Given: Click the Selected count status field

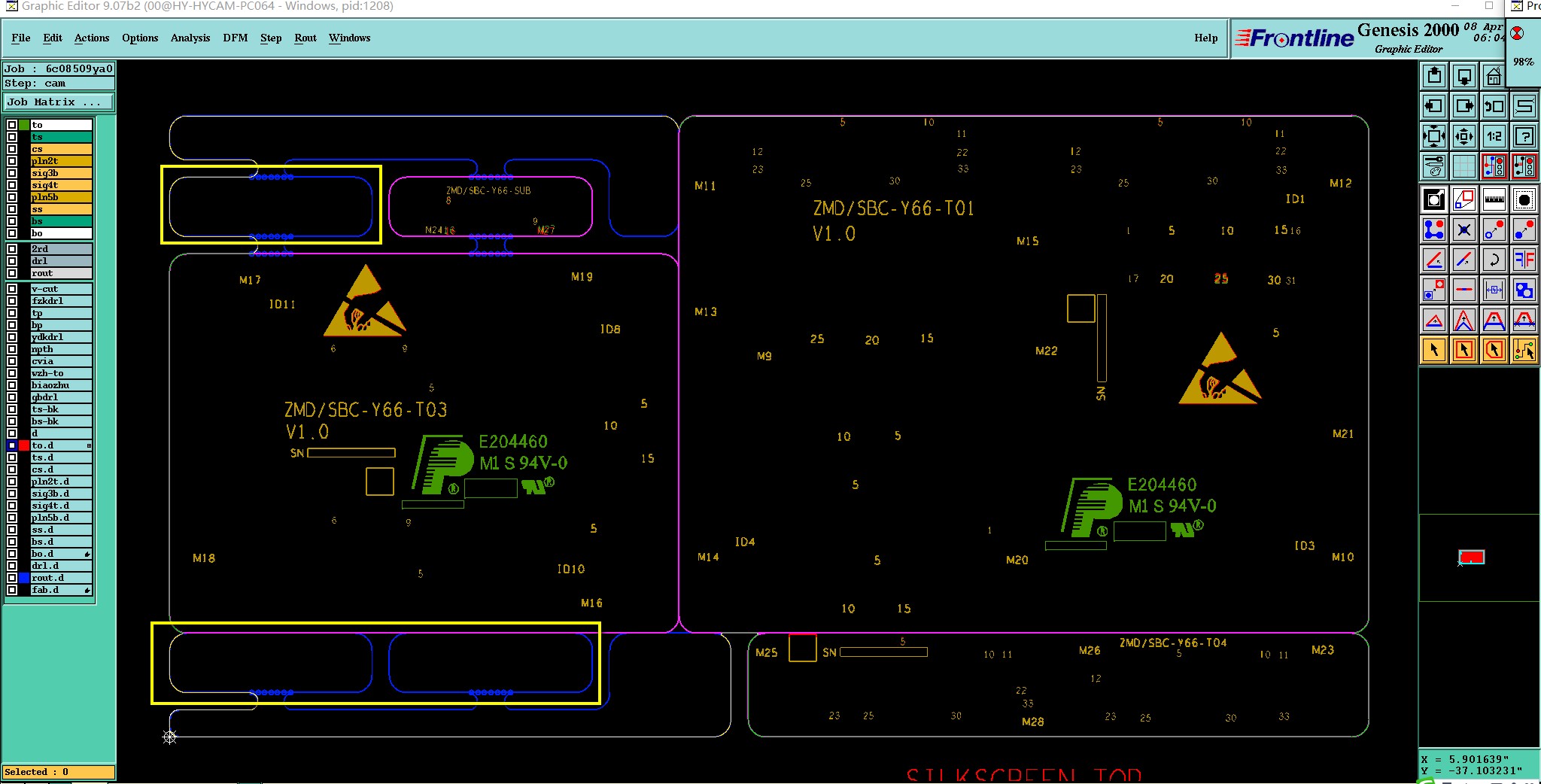Looking at the screenshot, I should (x=59, y=772).
